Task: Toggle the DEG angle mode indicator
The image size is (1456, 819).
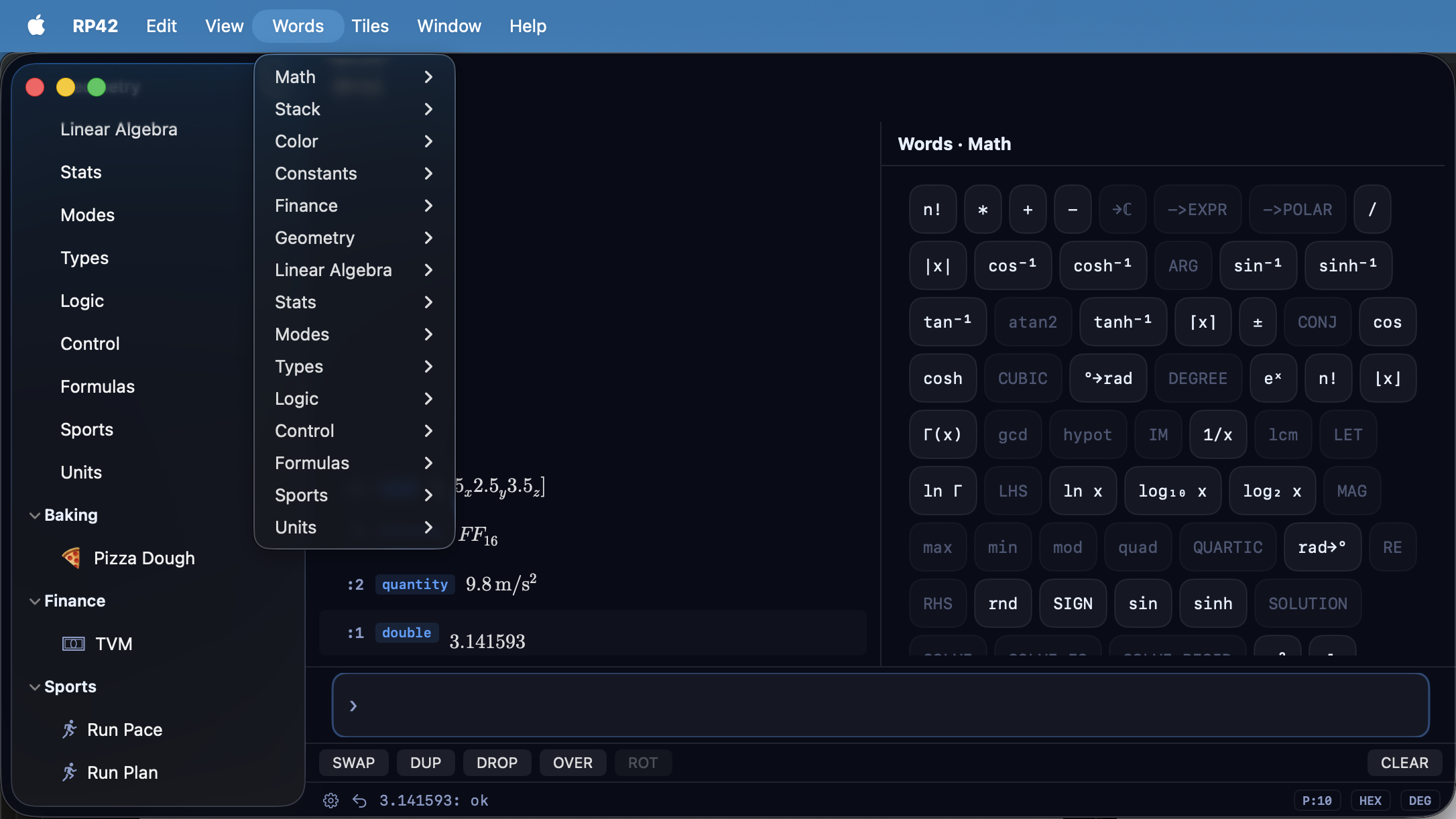Action: 1420,800
